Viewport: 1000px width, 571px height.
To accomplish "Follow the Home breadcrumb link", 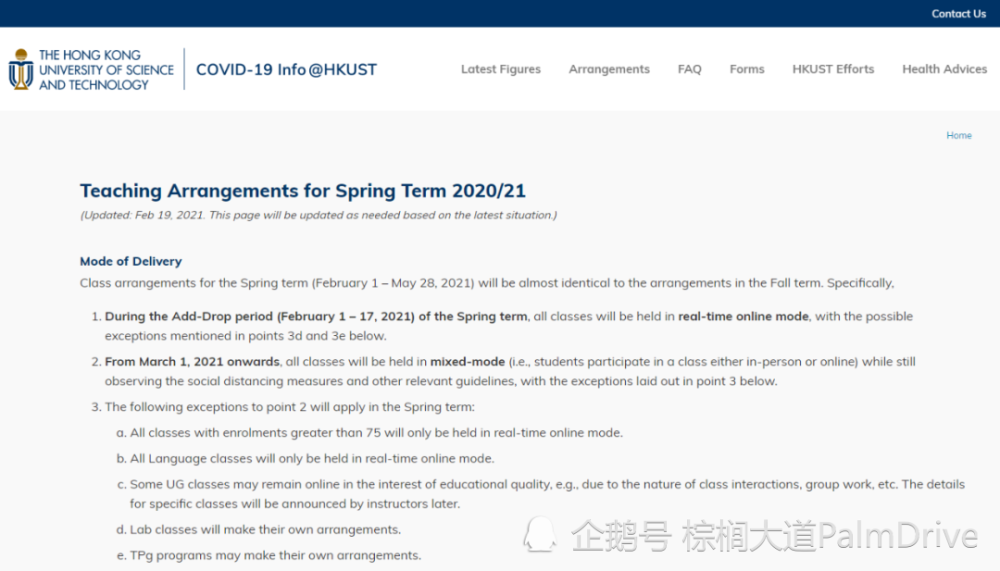I will tap(959, 135).
